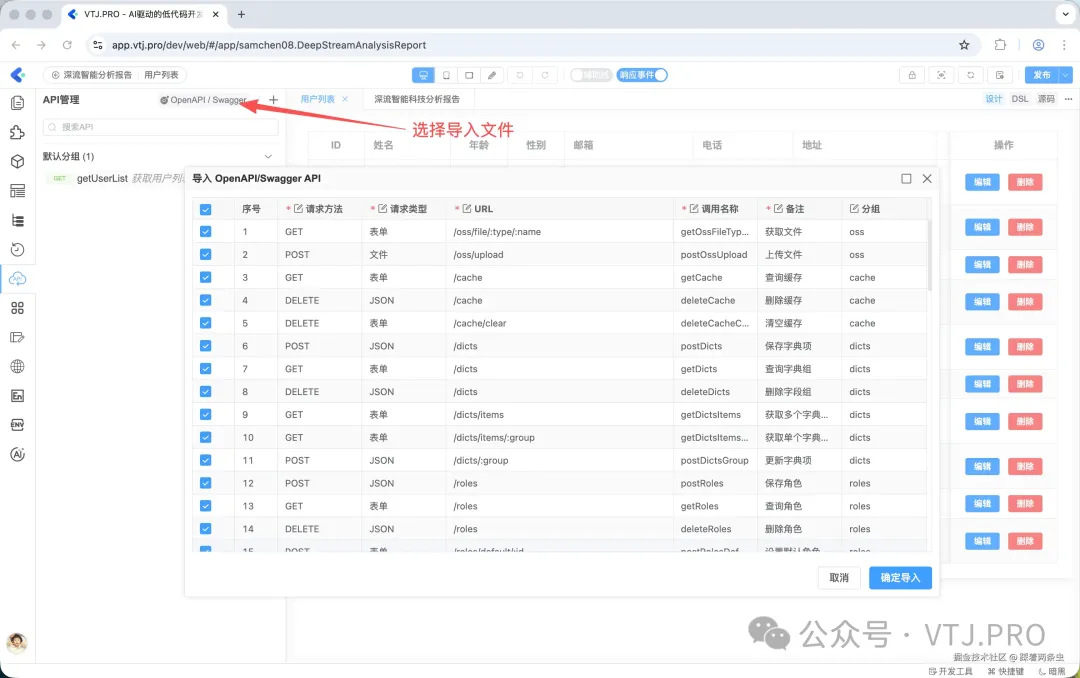Open the layout templates sidebar icon

(x=18, y=191)
